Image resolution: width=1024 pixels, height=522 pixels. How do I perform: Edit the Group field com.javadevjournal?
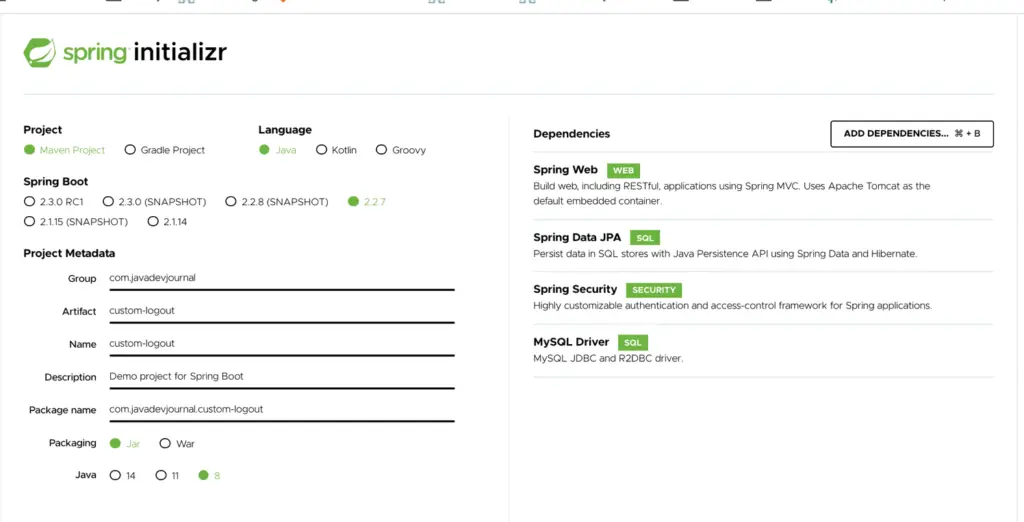[x=281, y=278]
